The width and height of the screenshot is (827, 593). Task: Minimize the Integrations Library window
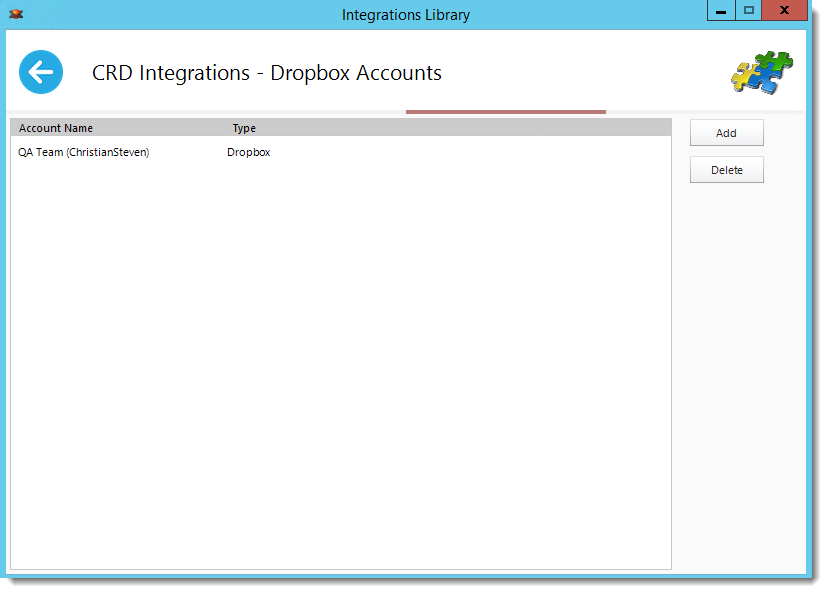pos(721,11)
